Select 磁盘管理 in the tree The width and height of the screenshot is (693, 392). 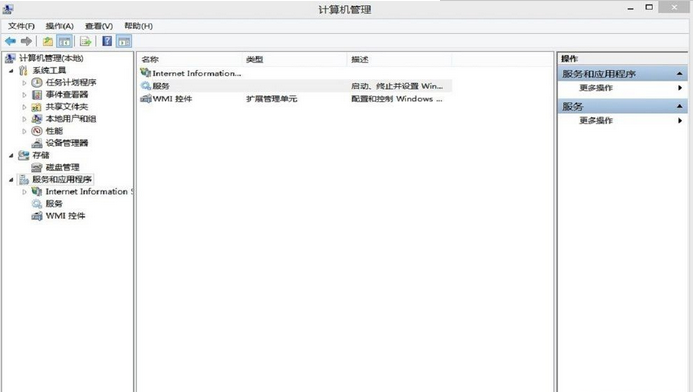[62, 167]
